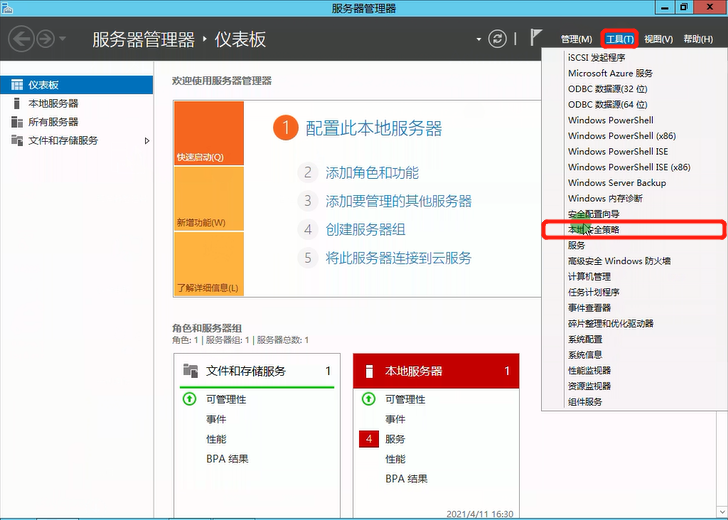Viewport: 728px width, 520px height.
Task: Click the 添加角色和功能 link
Action: click(372, 173)
